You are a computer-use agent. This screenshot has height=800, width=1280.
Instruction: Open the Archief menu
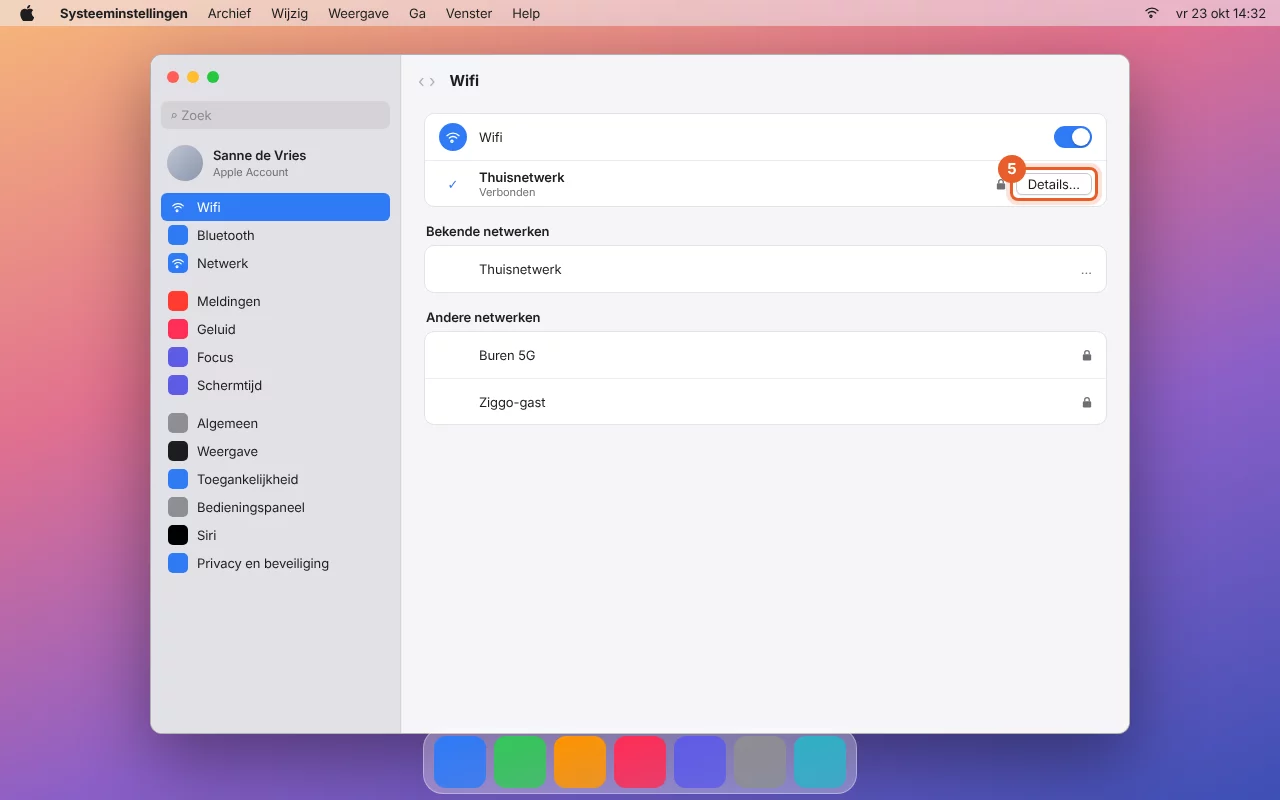click(229, 13)
